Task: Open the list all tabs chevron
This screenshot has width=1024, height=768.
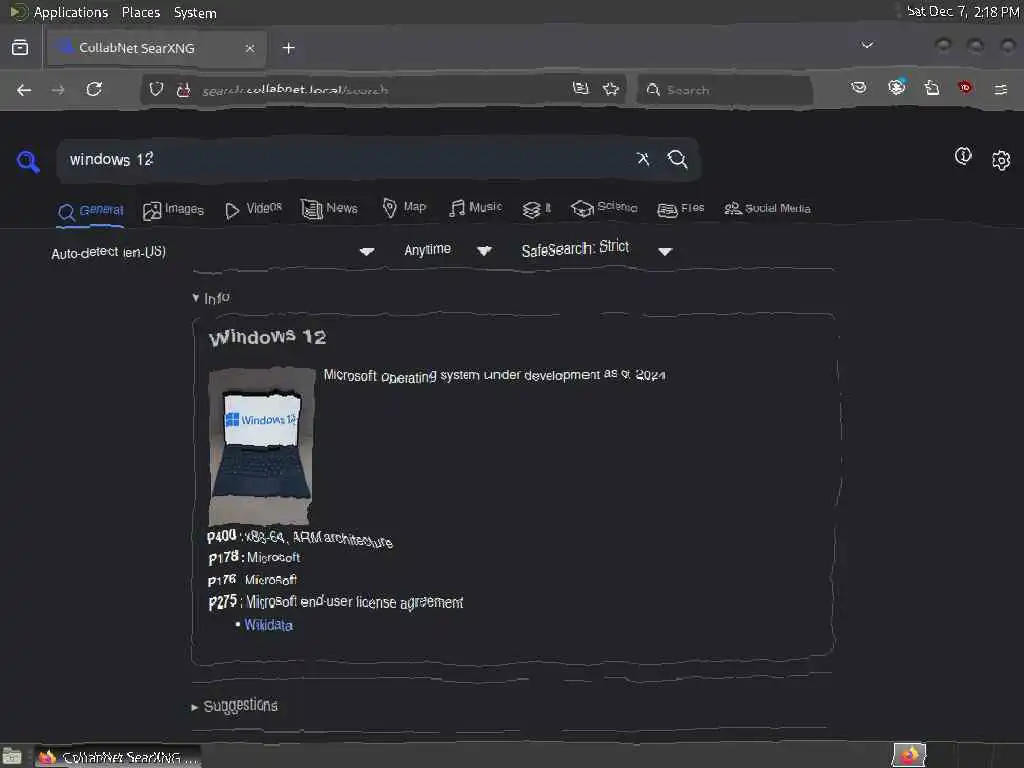Action: [x=867, y=45]
